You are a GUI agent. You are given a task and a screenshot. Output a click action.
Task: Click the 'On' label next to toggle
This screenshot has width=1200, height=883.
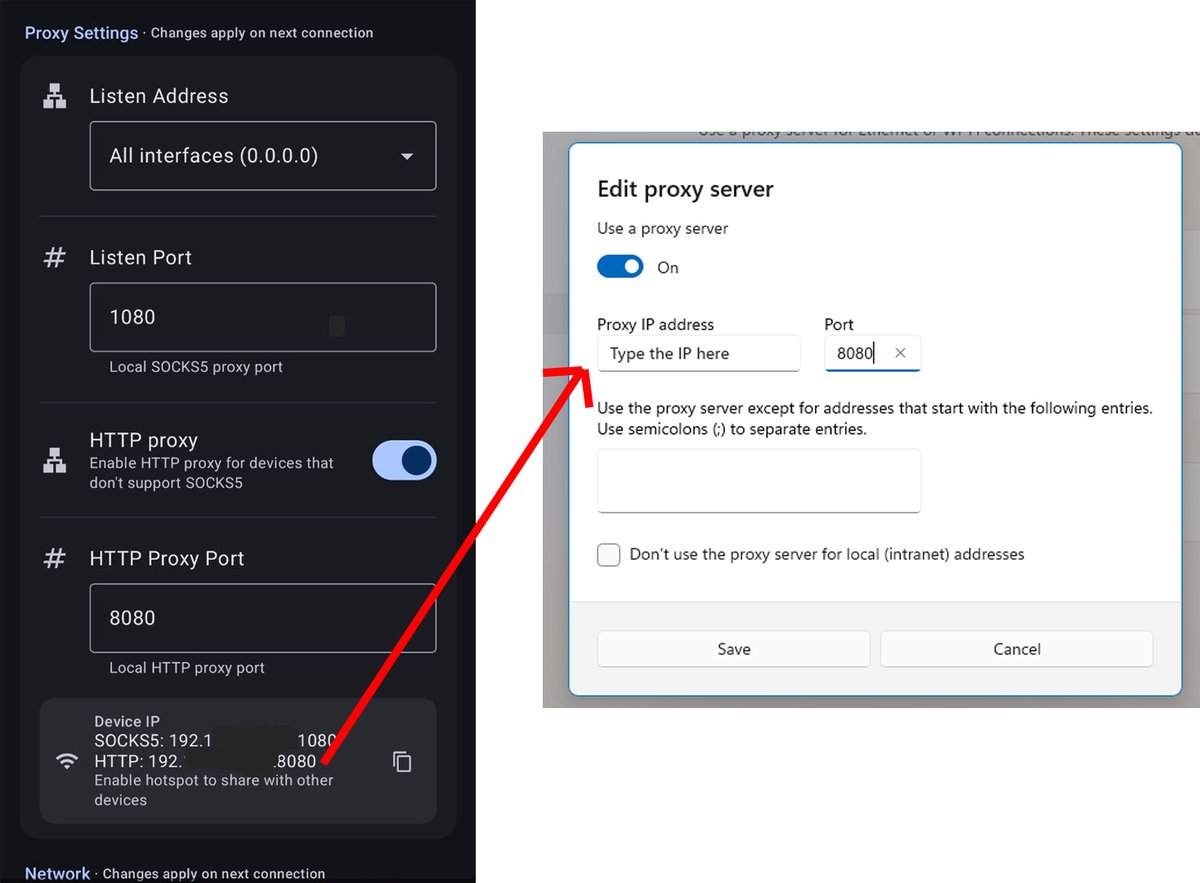coord(668,268)
